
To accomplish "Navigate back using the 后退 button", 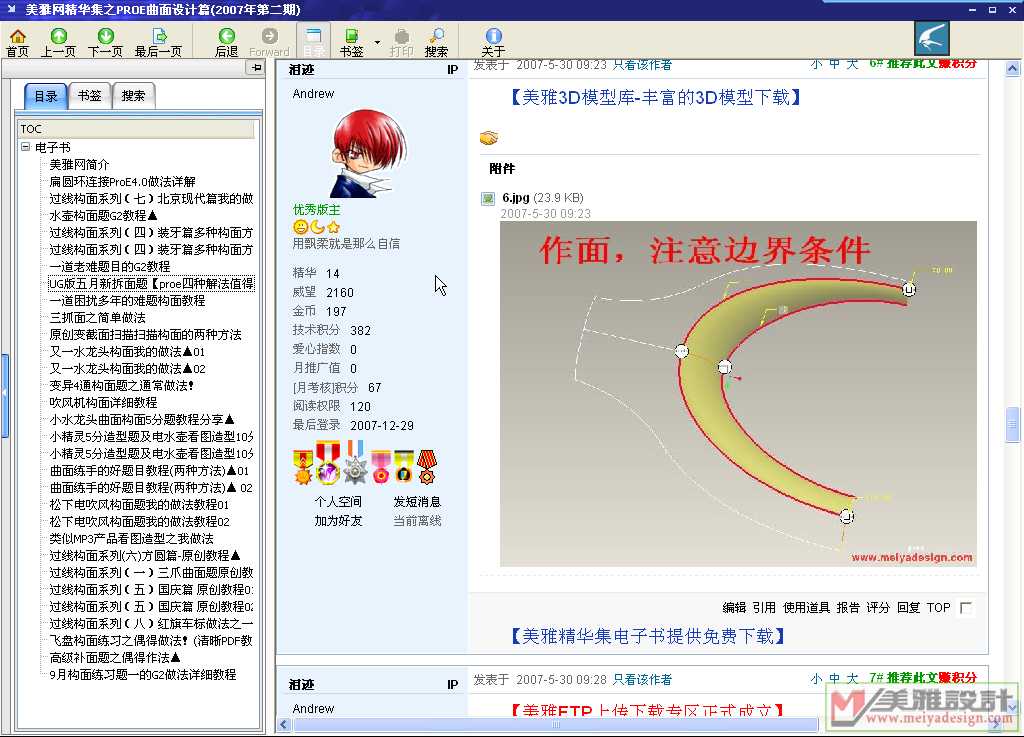I will coord(227,42).
